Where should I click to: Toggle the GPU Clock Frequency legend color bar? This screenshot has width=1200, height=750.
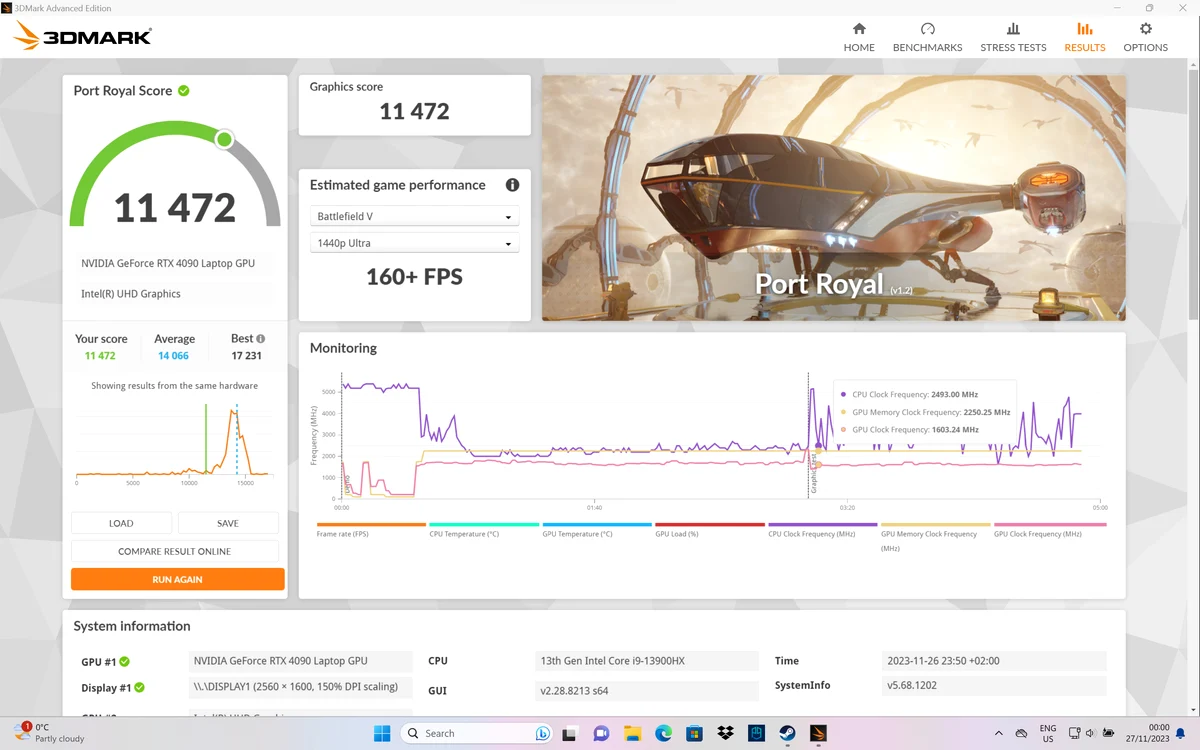click(1050, 524)
